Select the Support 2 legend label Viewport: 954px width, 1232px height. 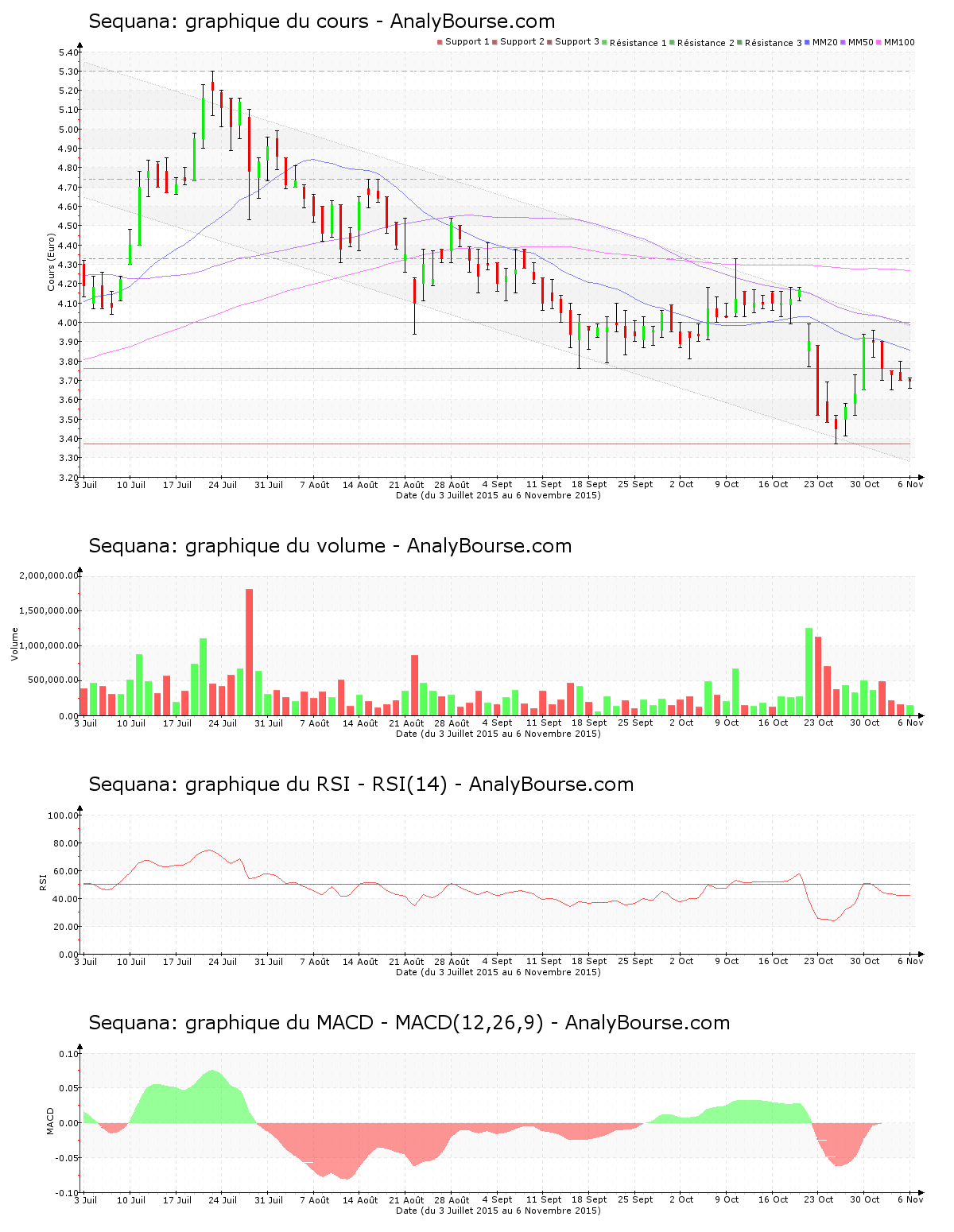(522, 42)
